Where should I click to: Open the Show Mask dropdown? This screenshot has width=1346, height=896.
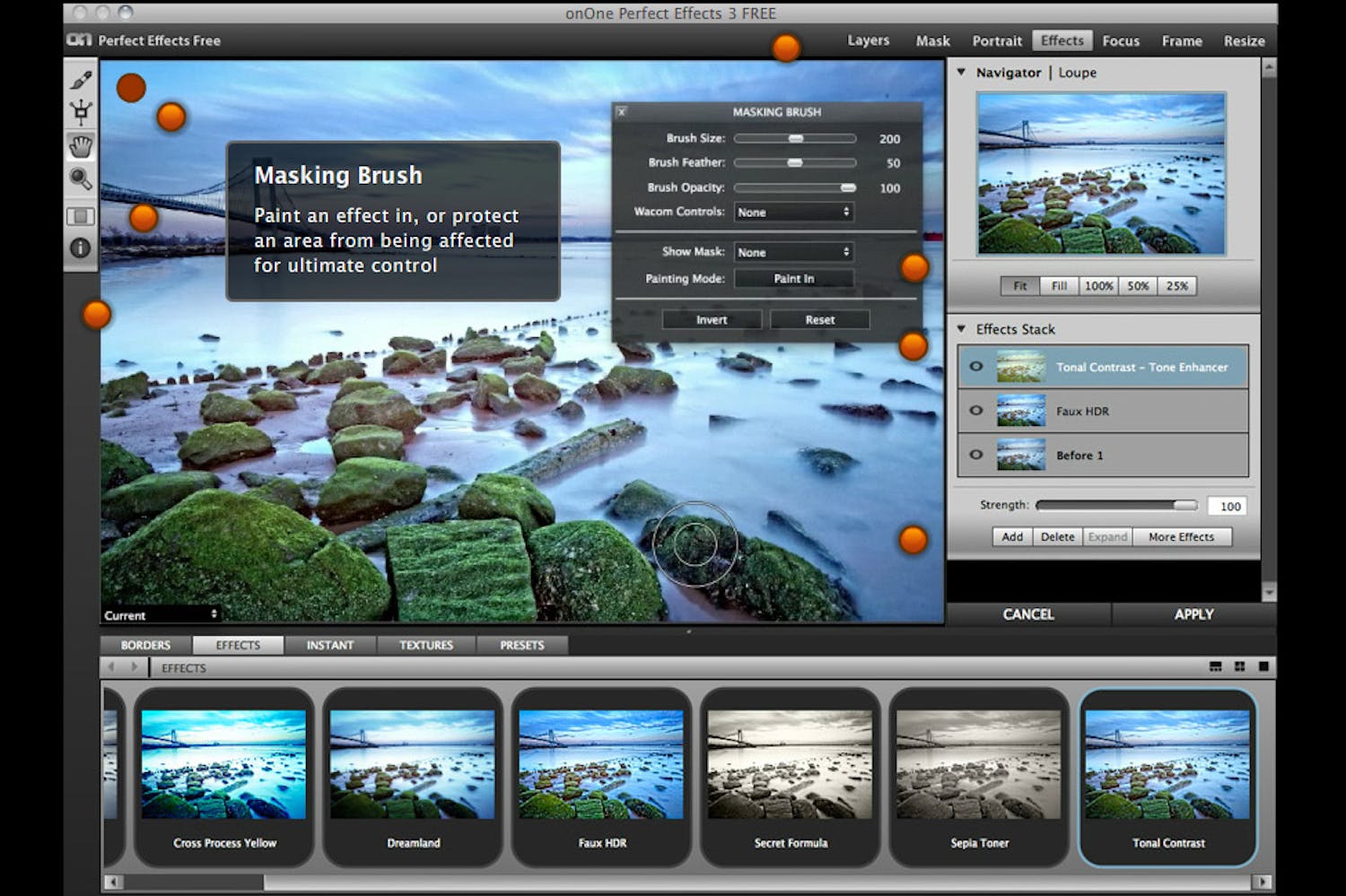(x=793, y=253)
